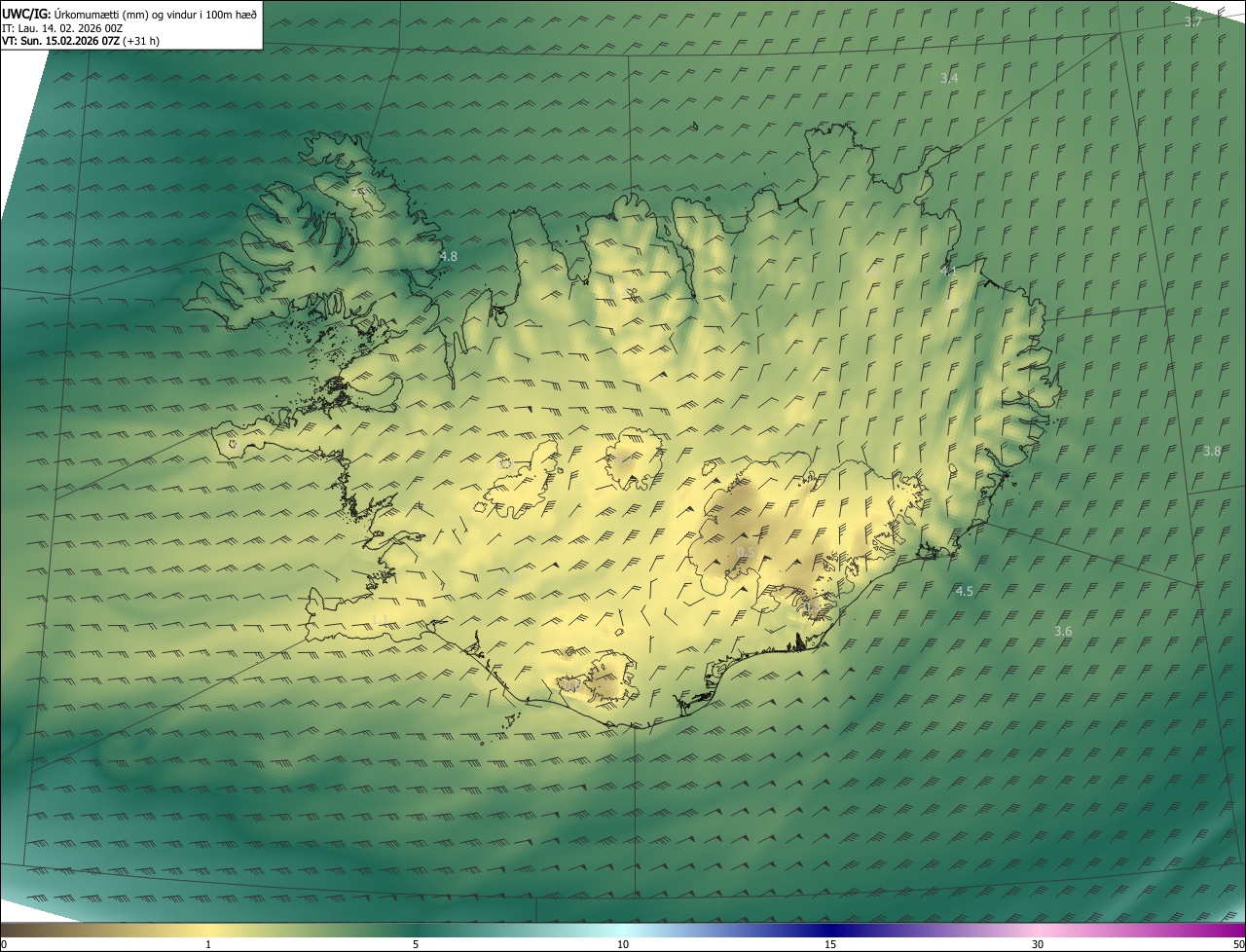This screenshot has width=1246, height=952.
Task: Click the '0' tick label on the color scale
Action: (x=4, y=944)
